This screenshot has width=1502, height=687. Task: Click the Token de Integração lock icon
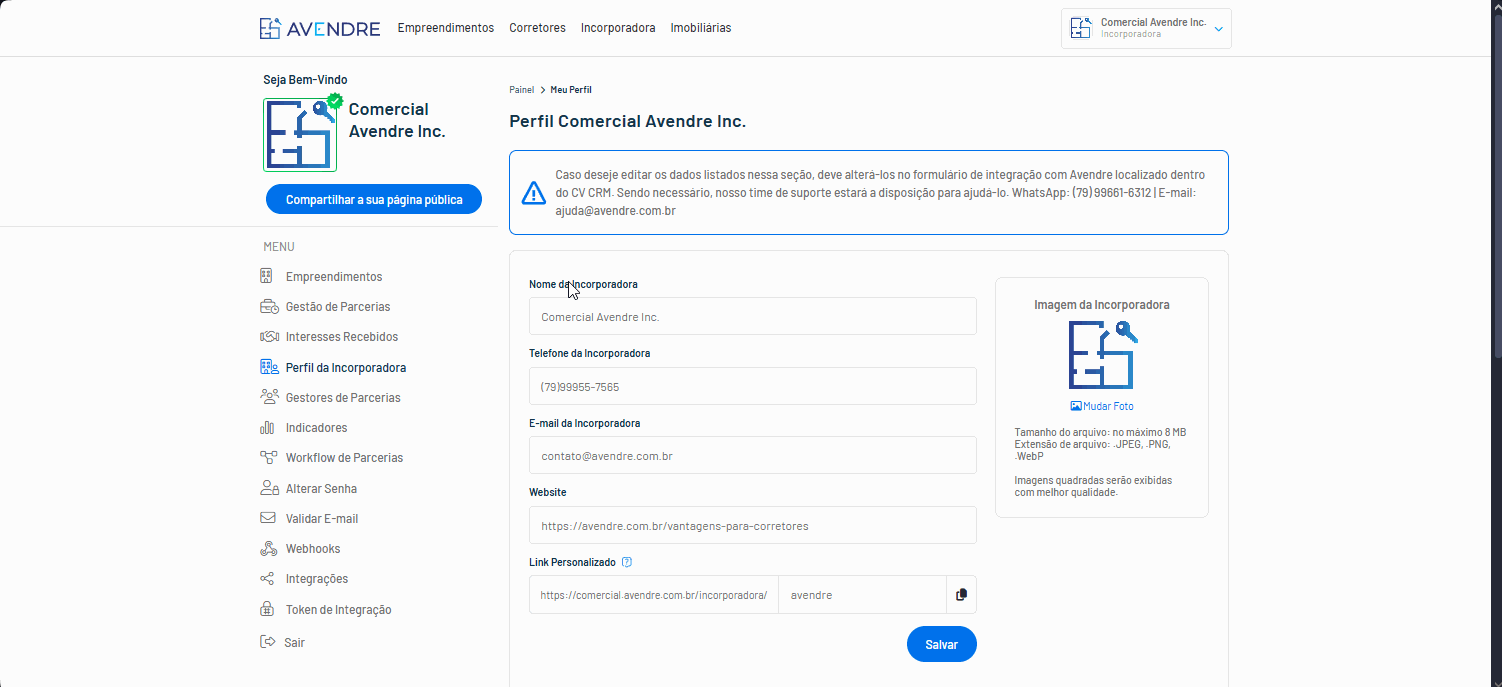[x=267, y=609]
